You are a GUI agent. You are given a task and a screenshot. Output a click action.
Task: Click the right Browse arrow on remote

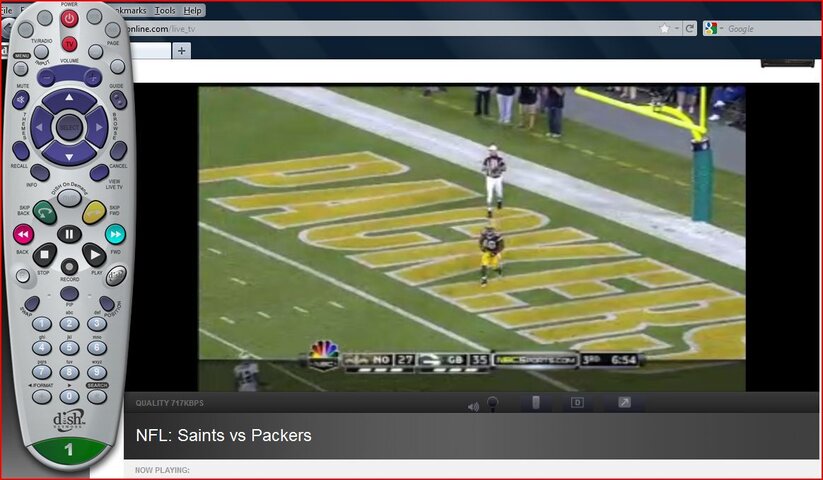(99, 127)
